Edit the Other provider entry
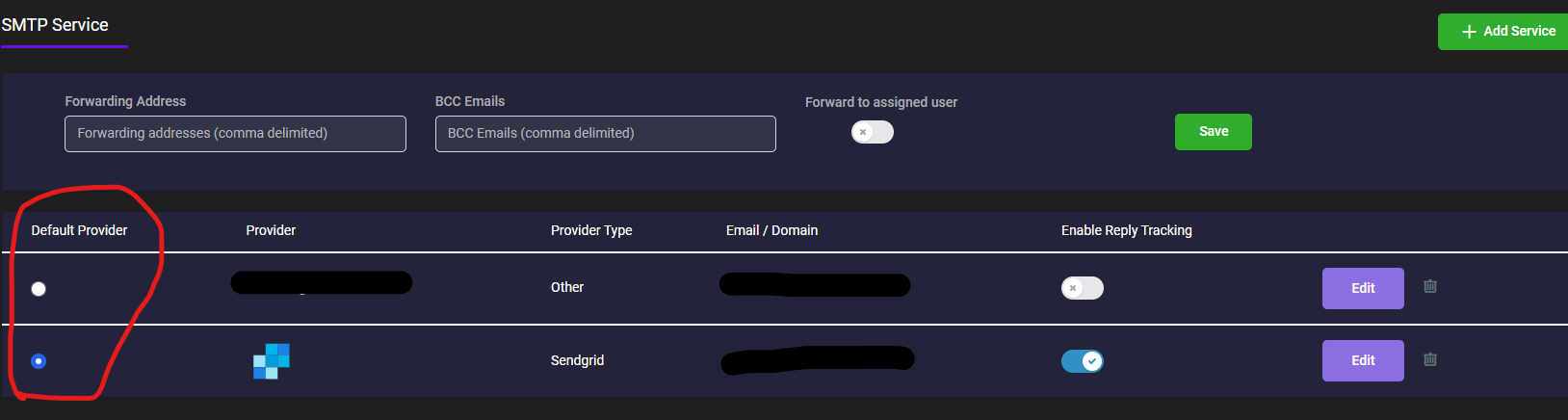Image resolution: width=1568 pixels, height=420 pixels. click(x=1363, y=288)
